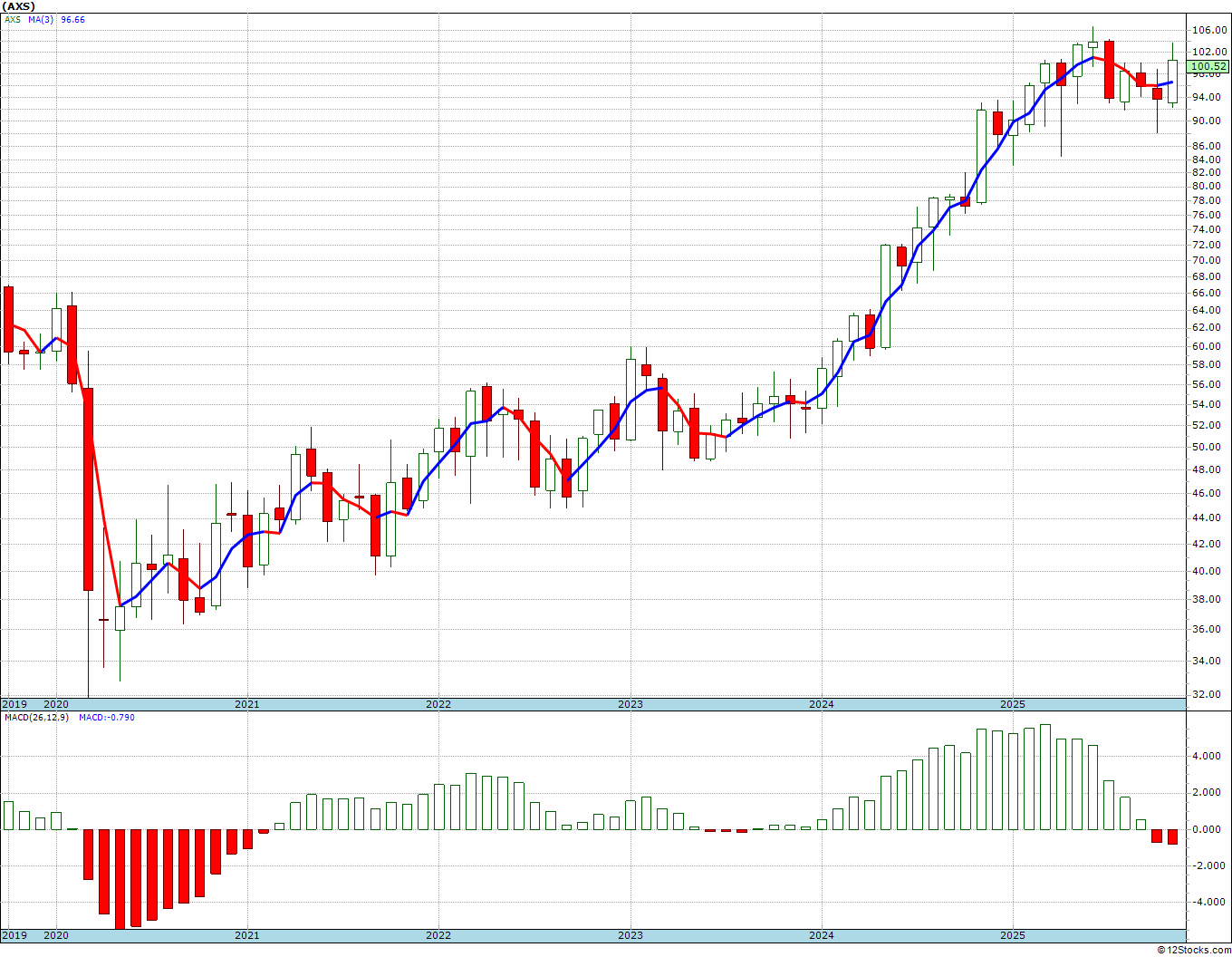Select the 64.00 price axis label
Image resolution: width=1232 pixels, height=957 pixels.
tap(1209, 310)
